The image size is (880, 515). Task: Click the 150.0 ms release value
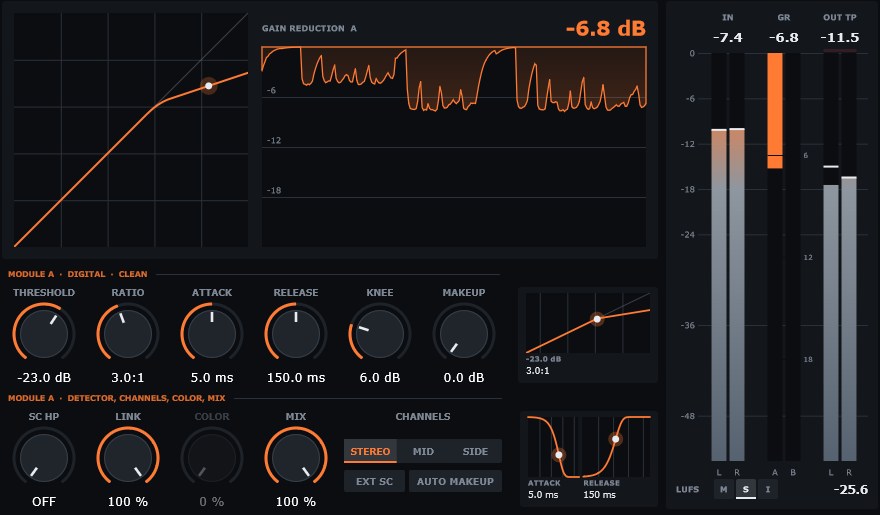click(x=296, y=378)
